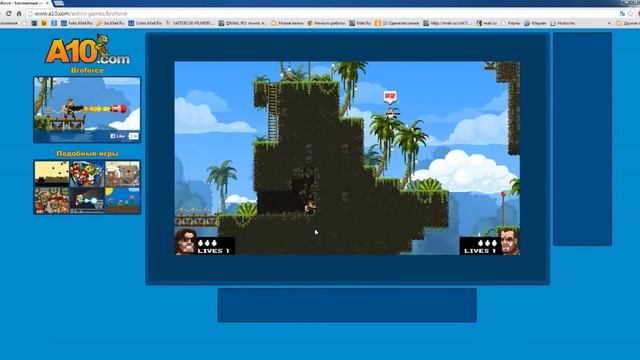Click inside the Broforce game canvas
This screenshot has height=360, width=640.
347,158
